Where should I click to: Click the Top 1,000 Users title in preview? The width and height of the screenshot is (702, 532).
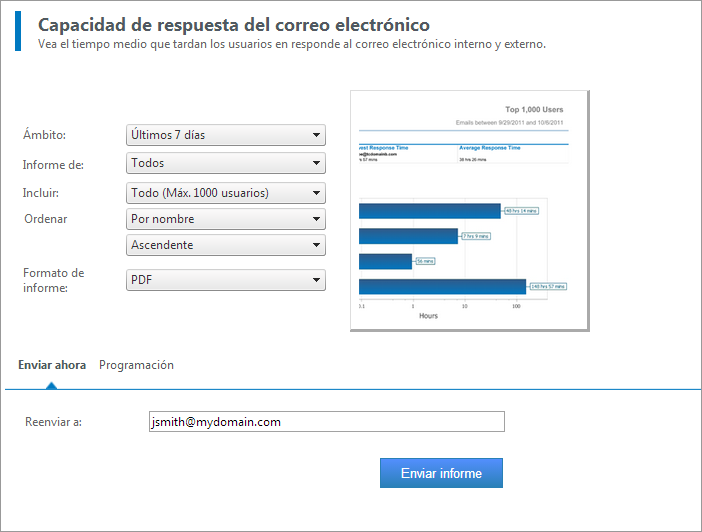point(534,110)
